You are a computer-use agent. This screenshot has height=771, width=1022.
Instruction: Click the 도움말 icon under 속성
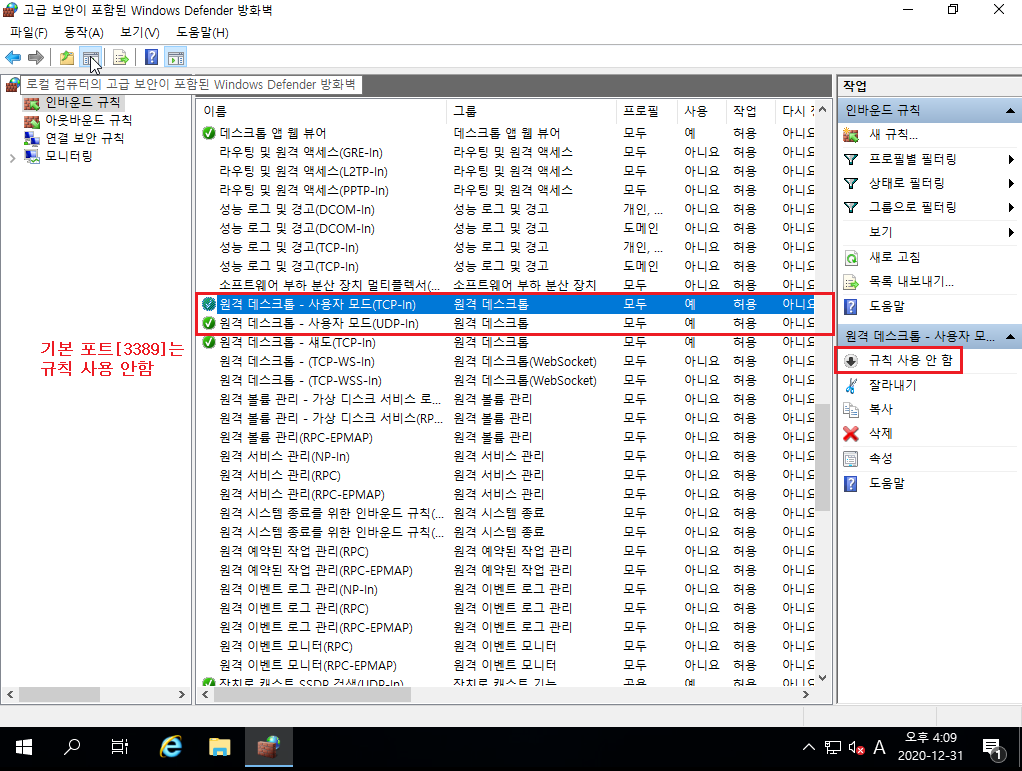(x=851, y=484)
